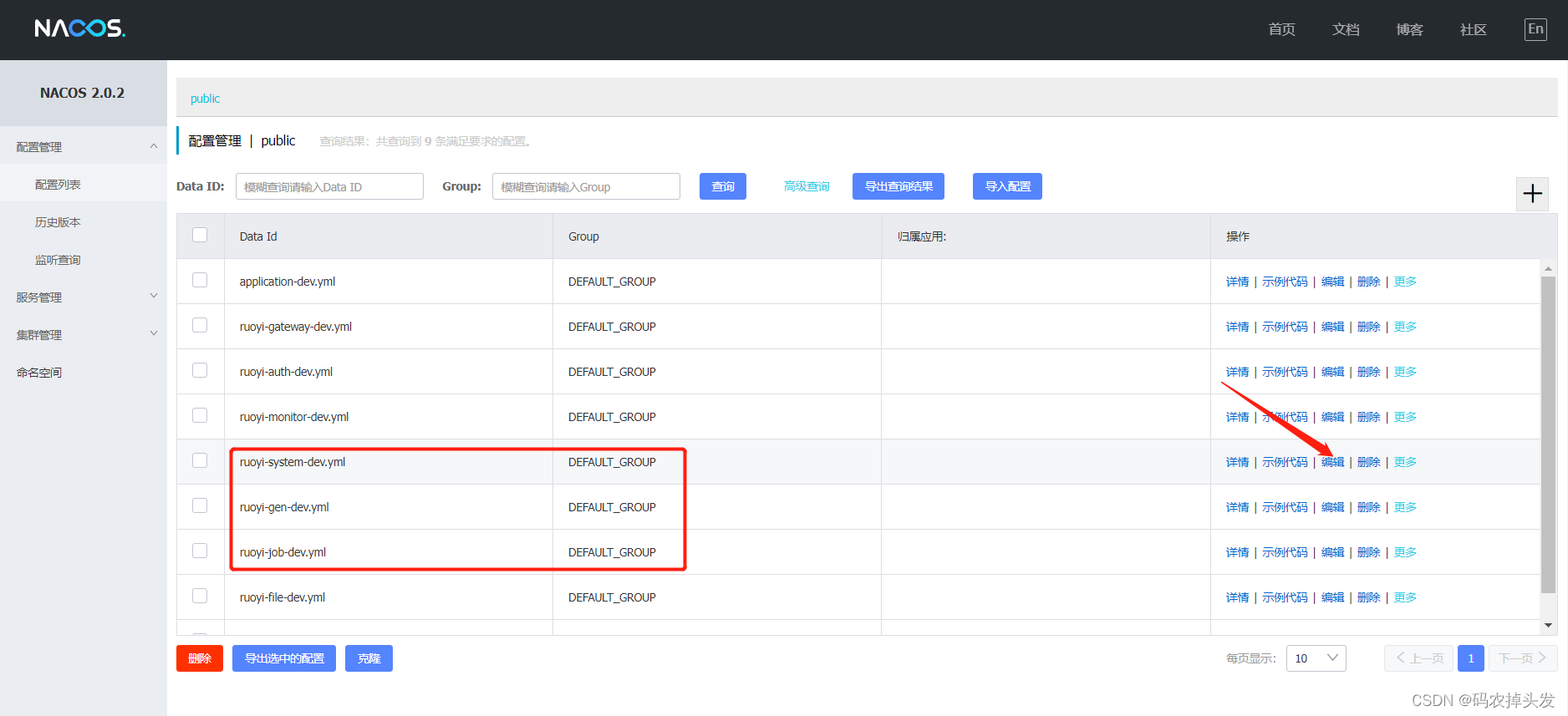Click ruoyi-system-dev.yml Data Id cell
Image resolution: width=1568 pixels, height=716 pixels.
click(389, 462)
